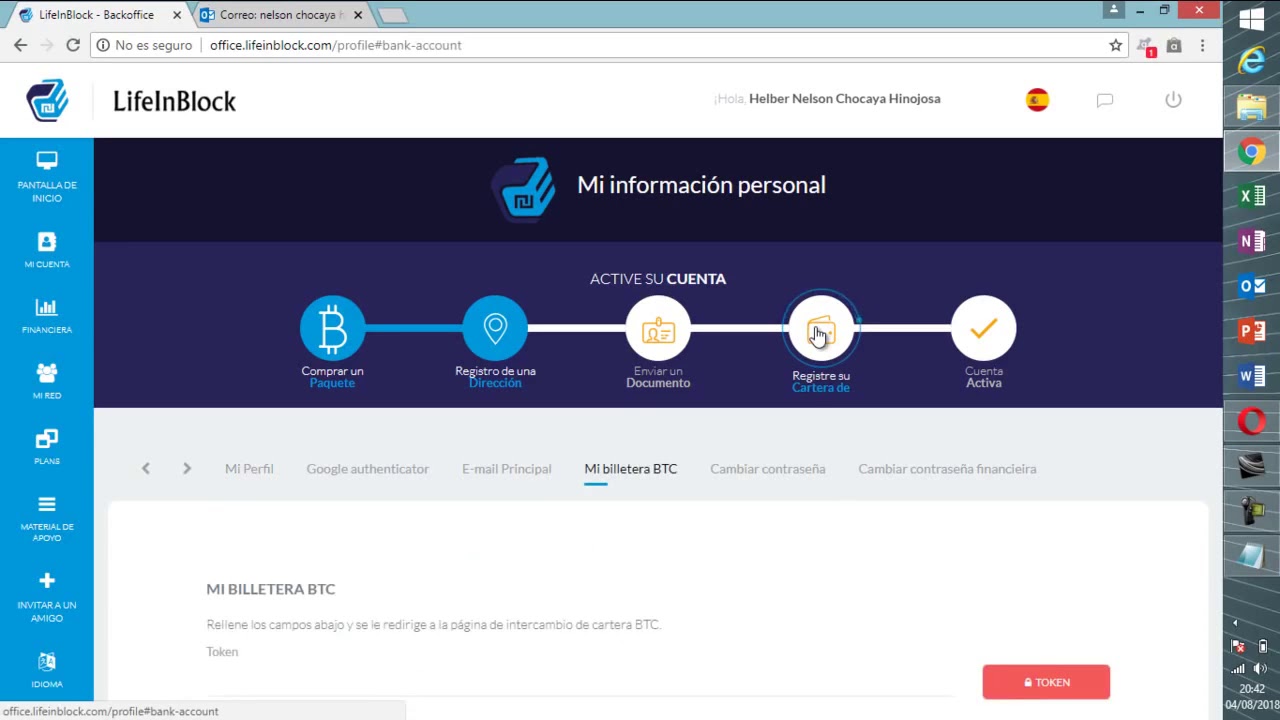Change language via Spanish flag icon
This screenshot has height=720, width=1280.
tap(1037, 100)
